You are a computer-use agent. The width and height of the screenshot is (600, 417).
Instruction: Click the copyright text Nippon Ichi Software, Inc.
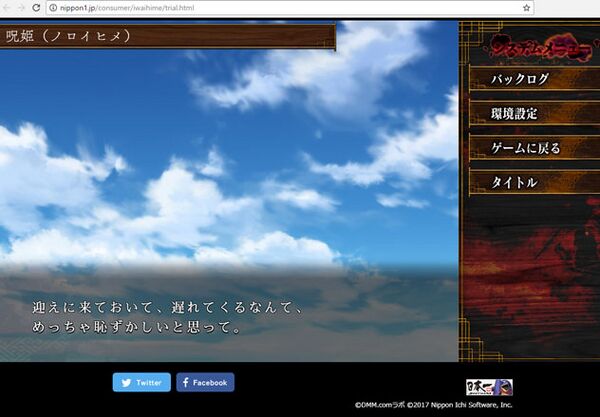(471, 405)
